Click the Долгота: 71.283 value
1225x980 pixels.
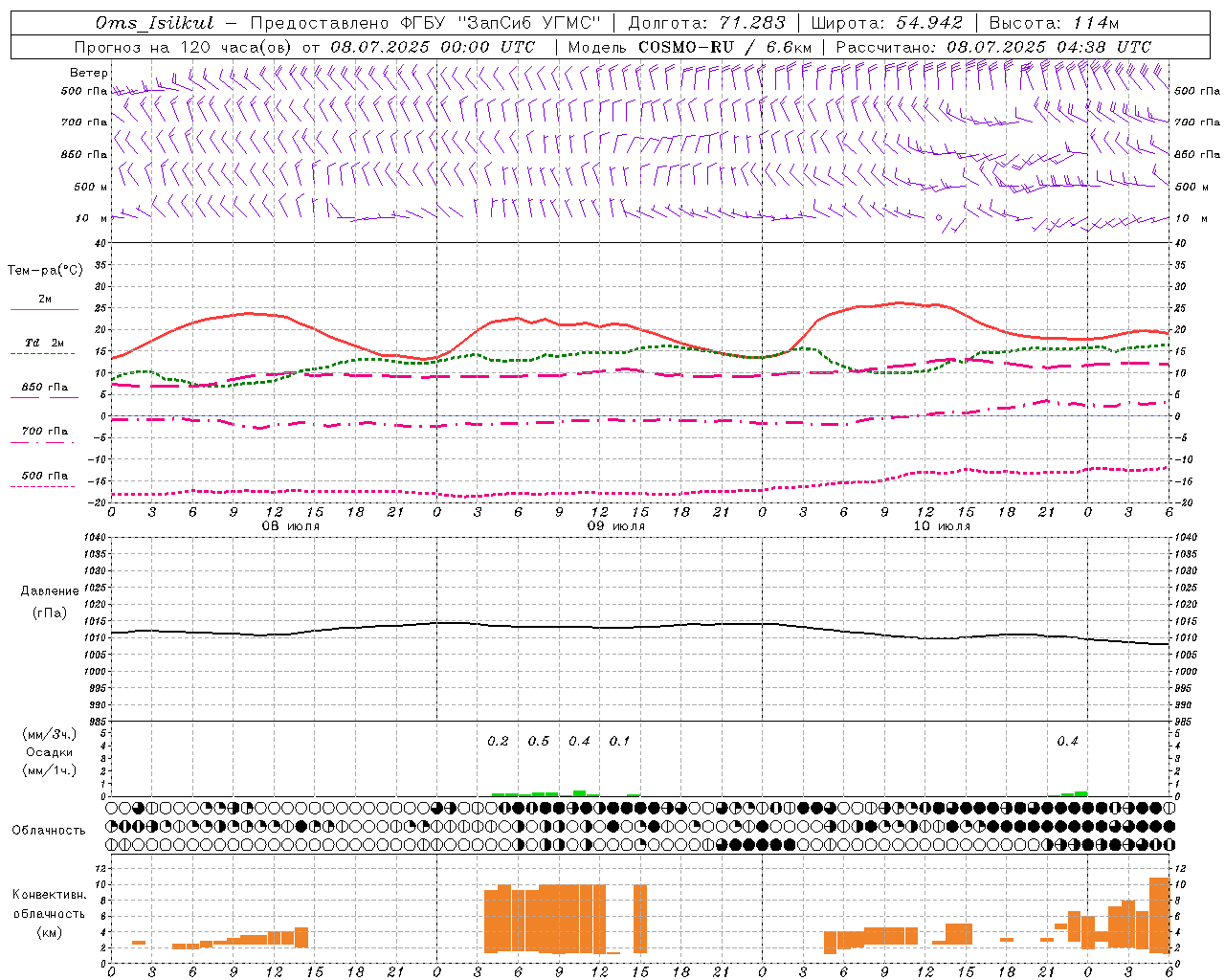706,23
